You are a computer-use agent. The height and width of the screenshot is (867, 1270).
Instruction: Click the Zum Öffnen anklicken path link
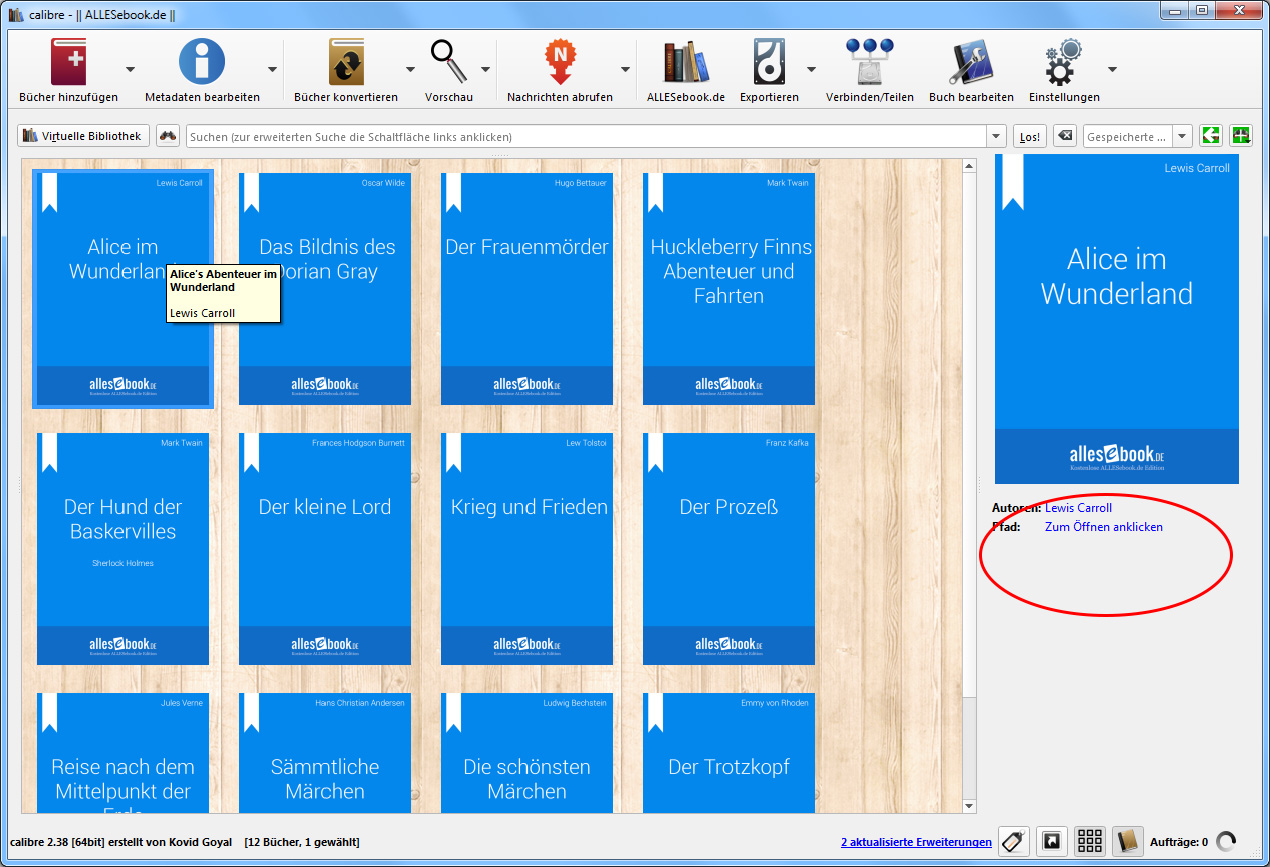tap(1104, 527)
